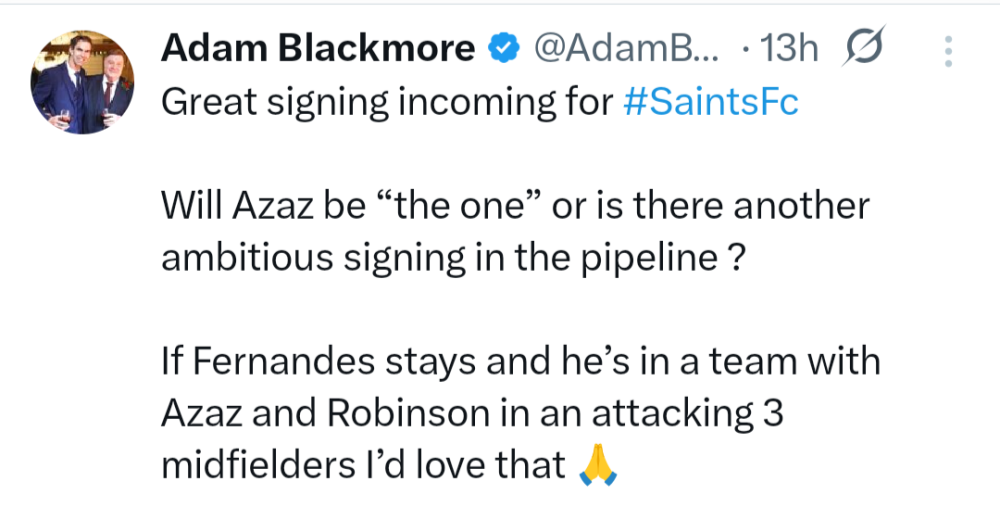
Task: Click the text "Great signing incoming for"
Action: coord(385,103)
